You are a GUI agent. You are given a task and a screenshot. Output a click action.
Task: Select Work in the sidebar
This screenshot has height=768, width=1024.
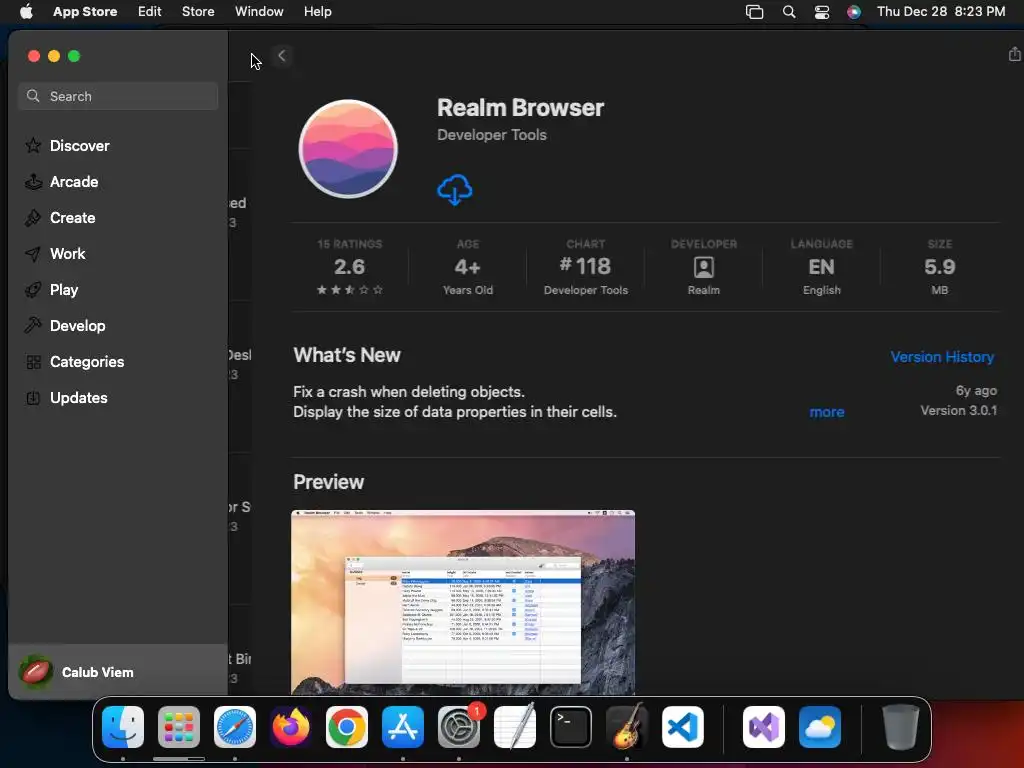(x=67, y=253)
